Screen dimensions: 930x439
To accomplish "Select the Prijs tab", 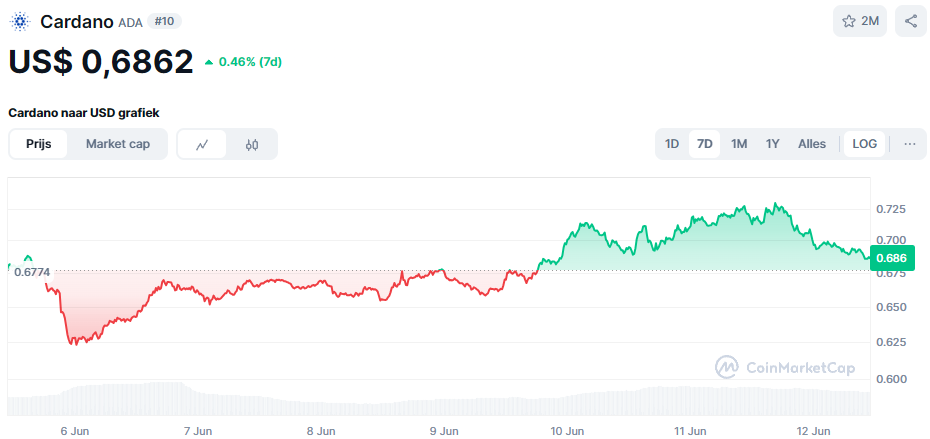I will [39, 144].
